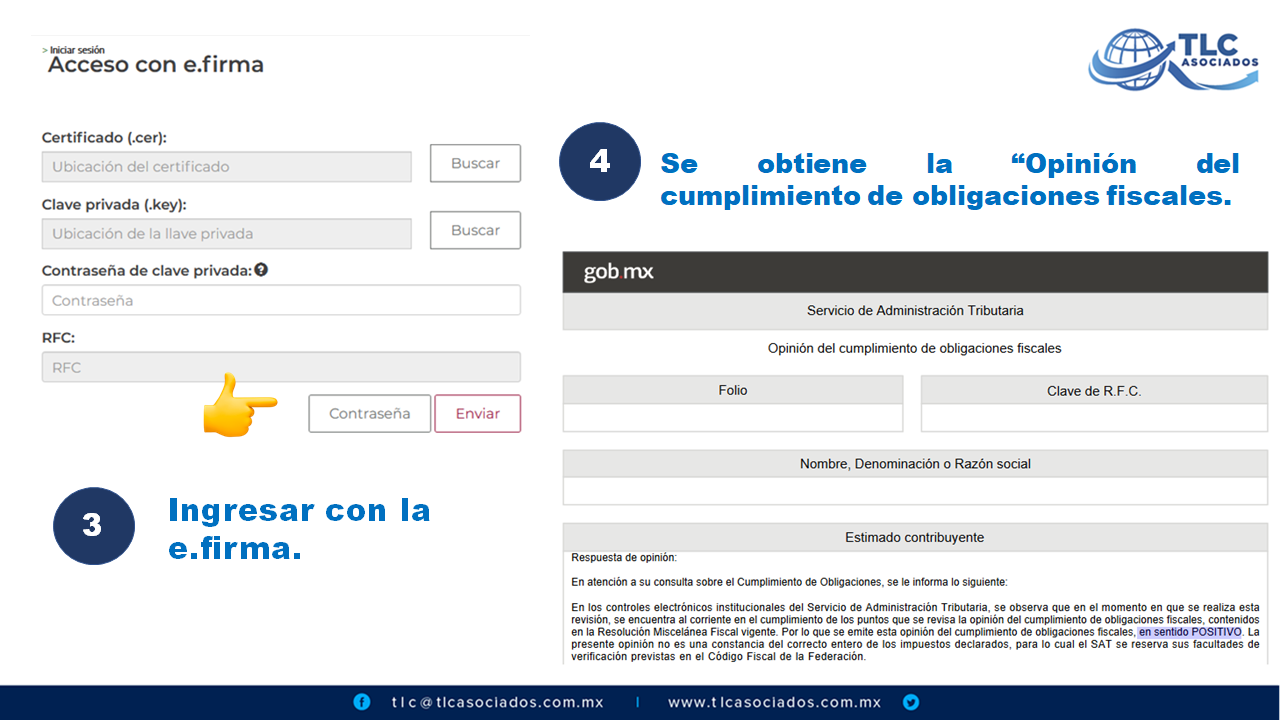Click the Folio value cell

[733, 418]
